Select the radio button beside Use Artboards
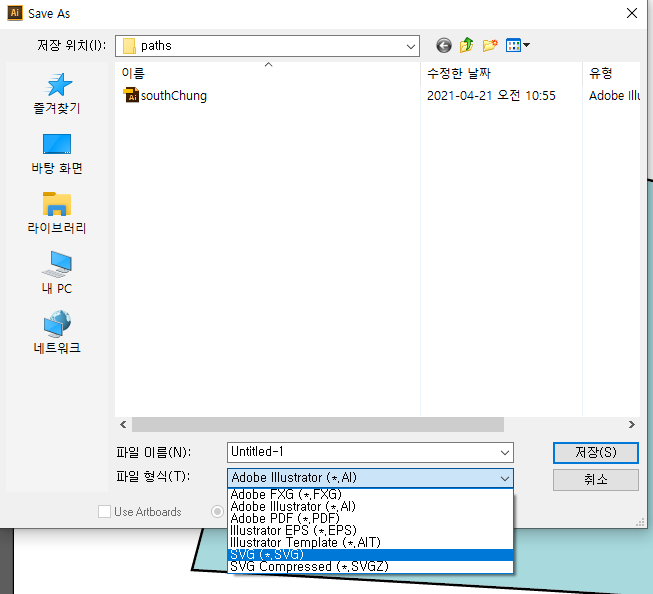Screen dimensions: 653x594 [217, 512]
